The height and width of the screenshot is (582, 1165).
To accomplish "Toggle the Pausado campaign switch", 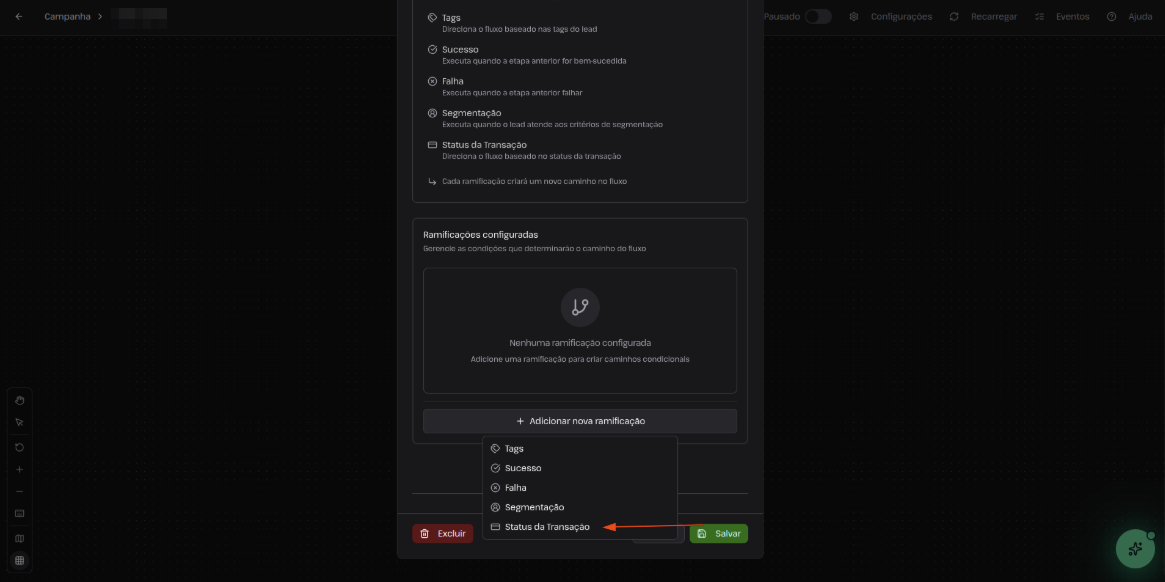I will [817, 17].
